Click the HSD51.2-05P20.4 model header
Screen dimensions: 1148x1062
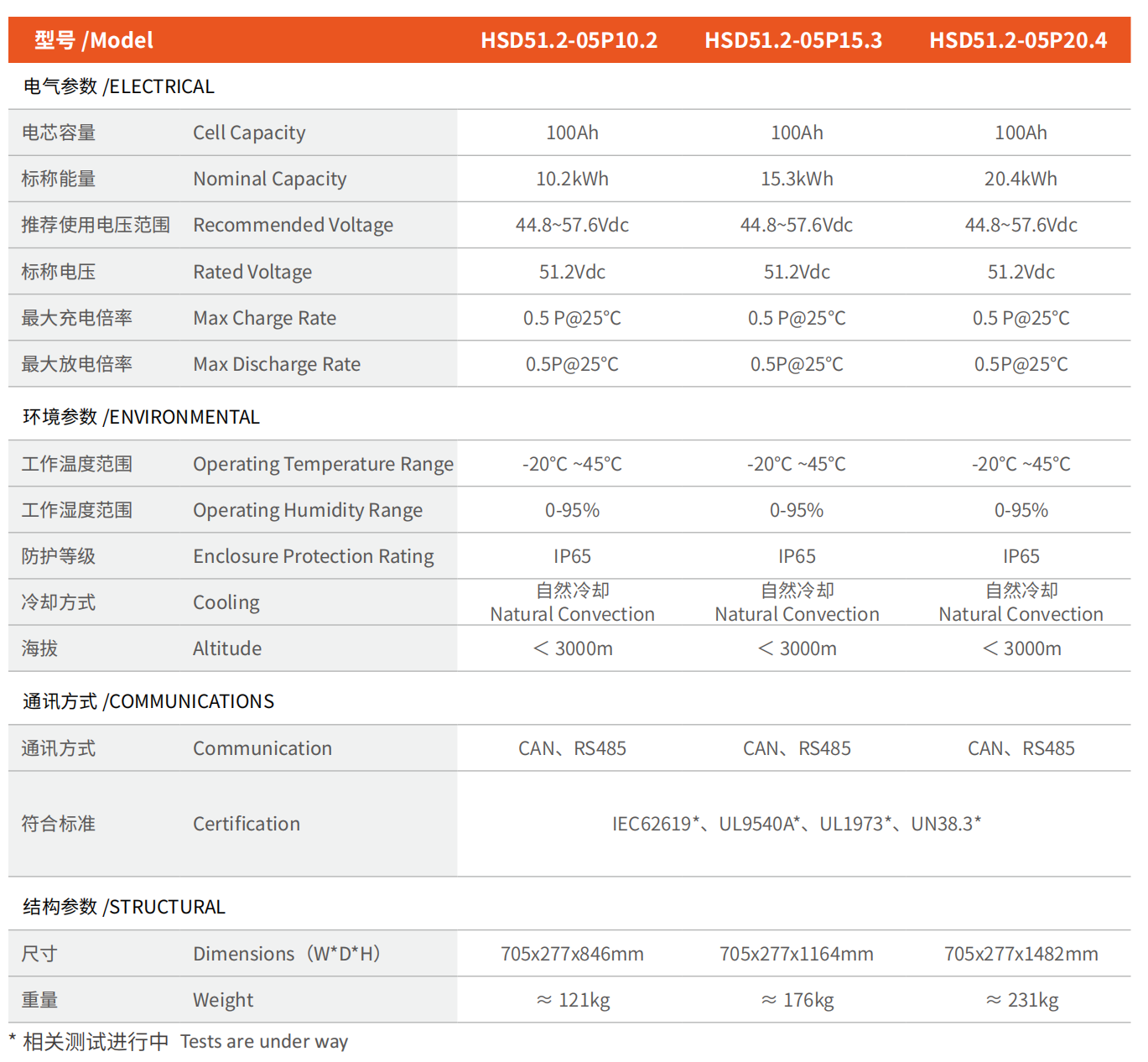click(x=1018, y=40)
